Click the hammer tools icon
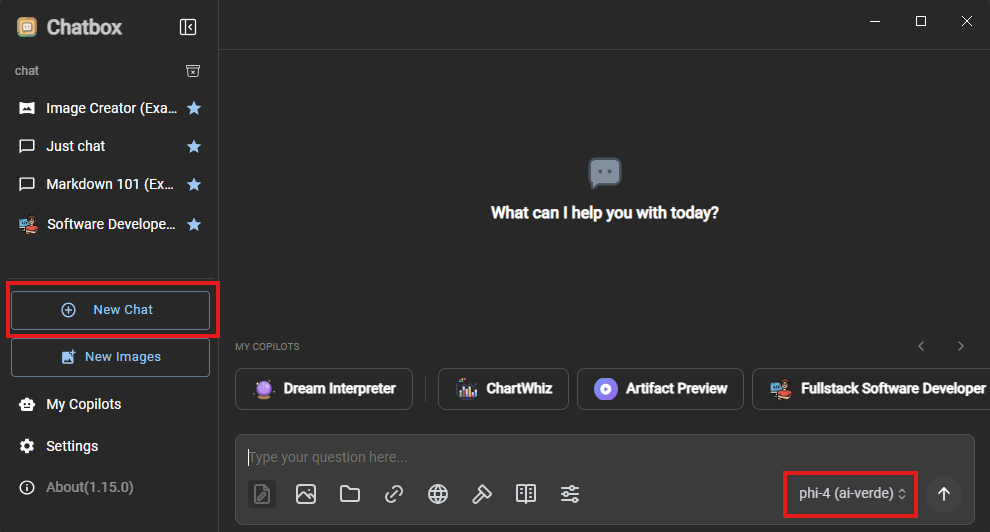990x532 pixels. pos(482,494)
